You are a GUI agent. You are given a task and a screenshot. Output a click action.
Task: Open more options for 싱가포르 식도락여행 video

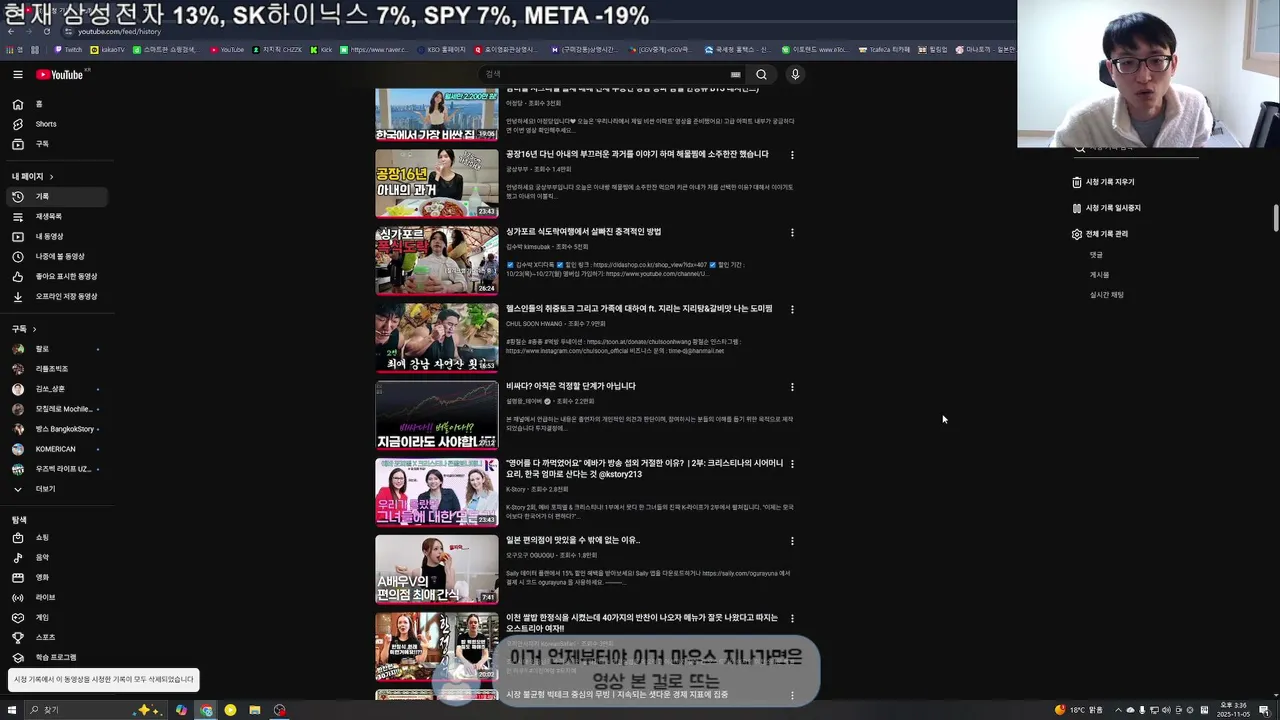(x=792, y=232)
